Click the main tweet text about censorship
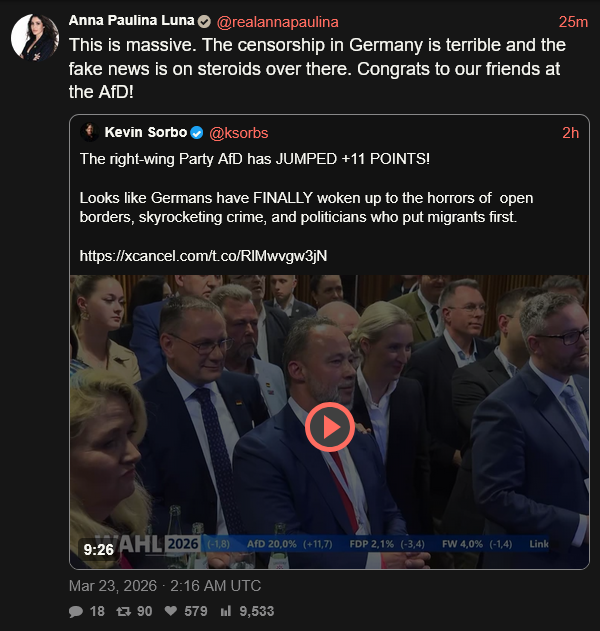 (x=315, y=69)
